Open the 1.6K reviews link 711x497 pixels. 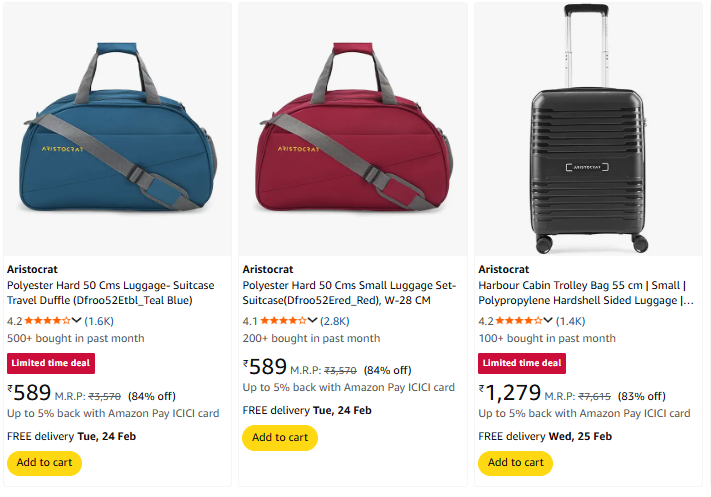[x=99, y=321]
